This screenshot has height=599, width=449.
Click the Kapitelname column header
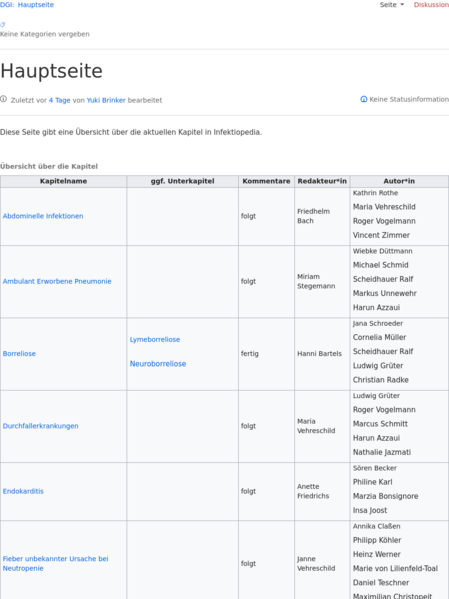63,181
